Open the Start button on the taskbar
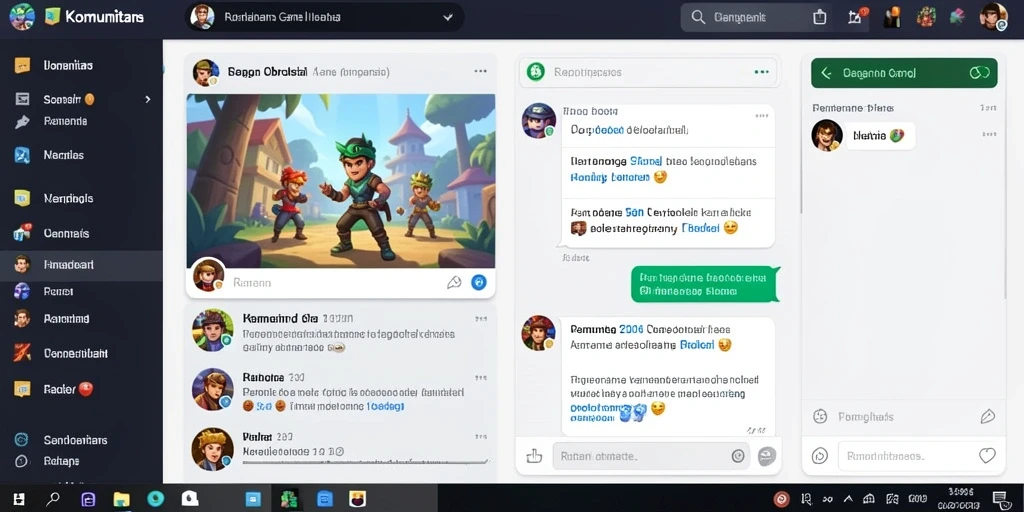The image size is (1024, 512). click(19, 500)
